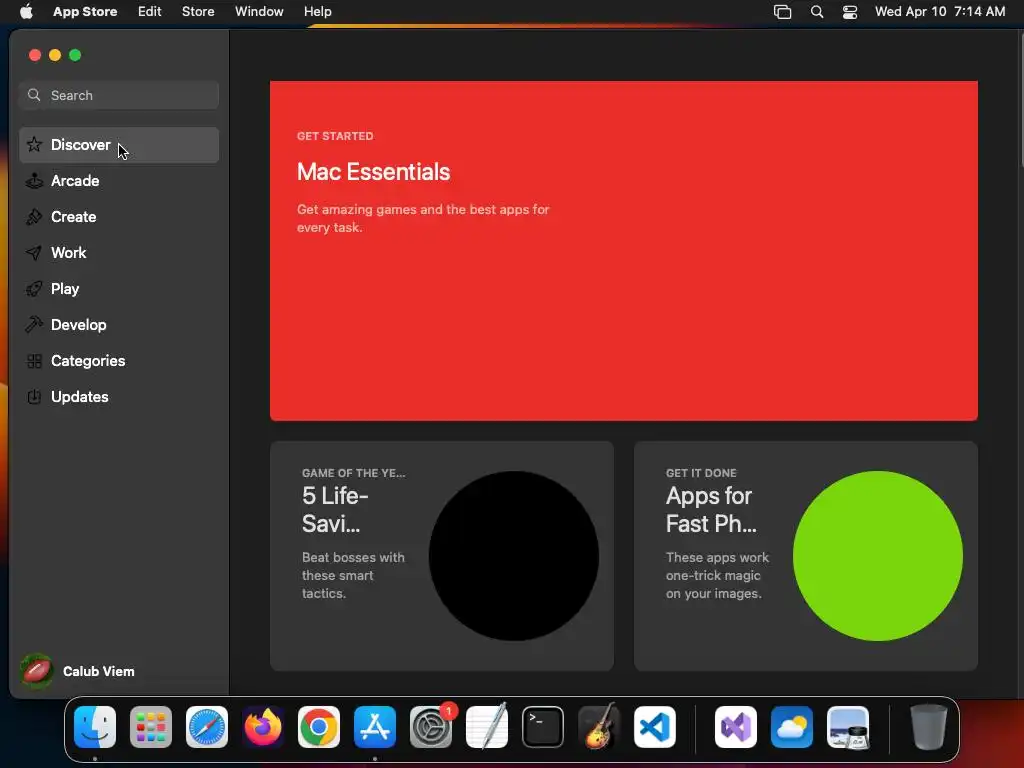Click the Calub Viem profile avatar
Screen dimensions: 1024x768
[37, 671]
